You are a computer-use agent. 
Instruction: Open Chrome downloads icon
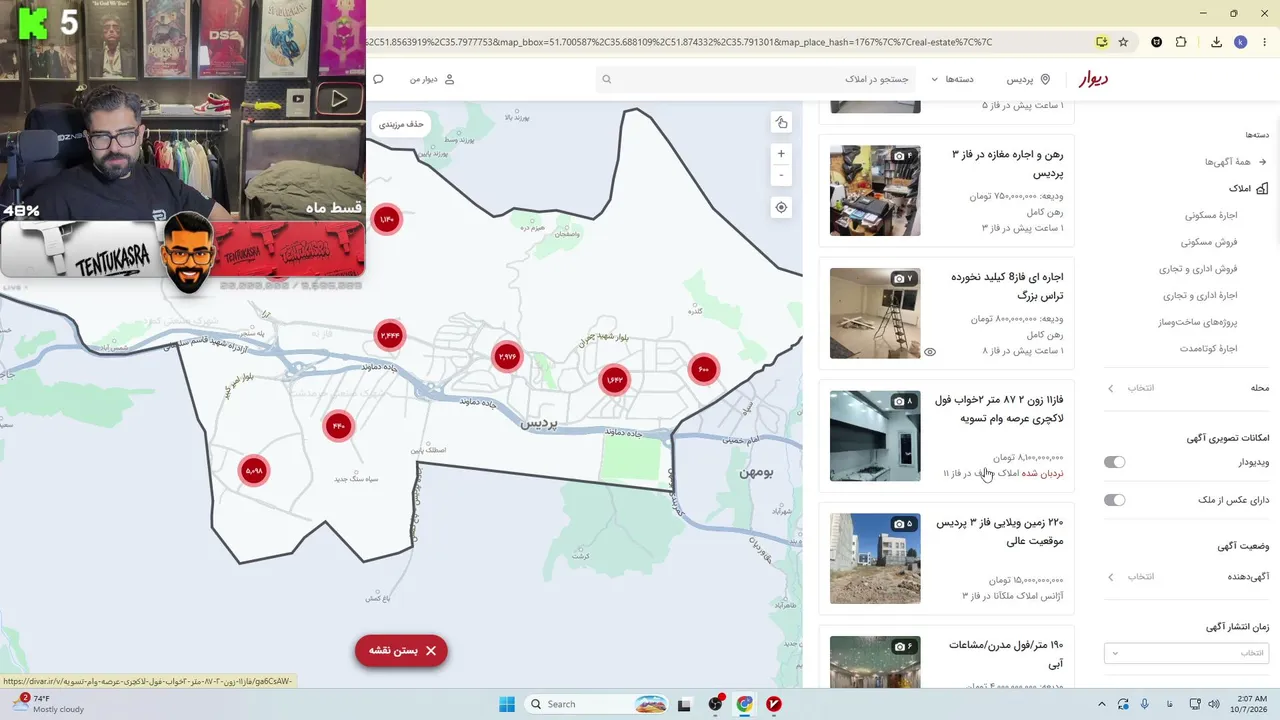tap(1216, 42)
